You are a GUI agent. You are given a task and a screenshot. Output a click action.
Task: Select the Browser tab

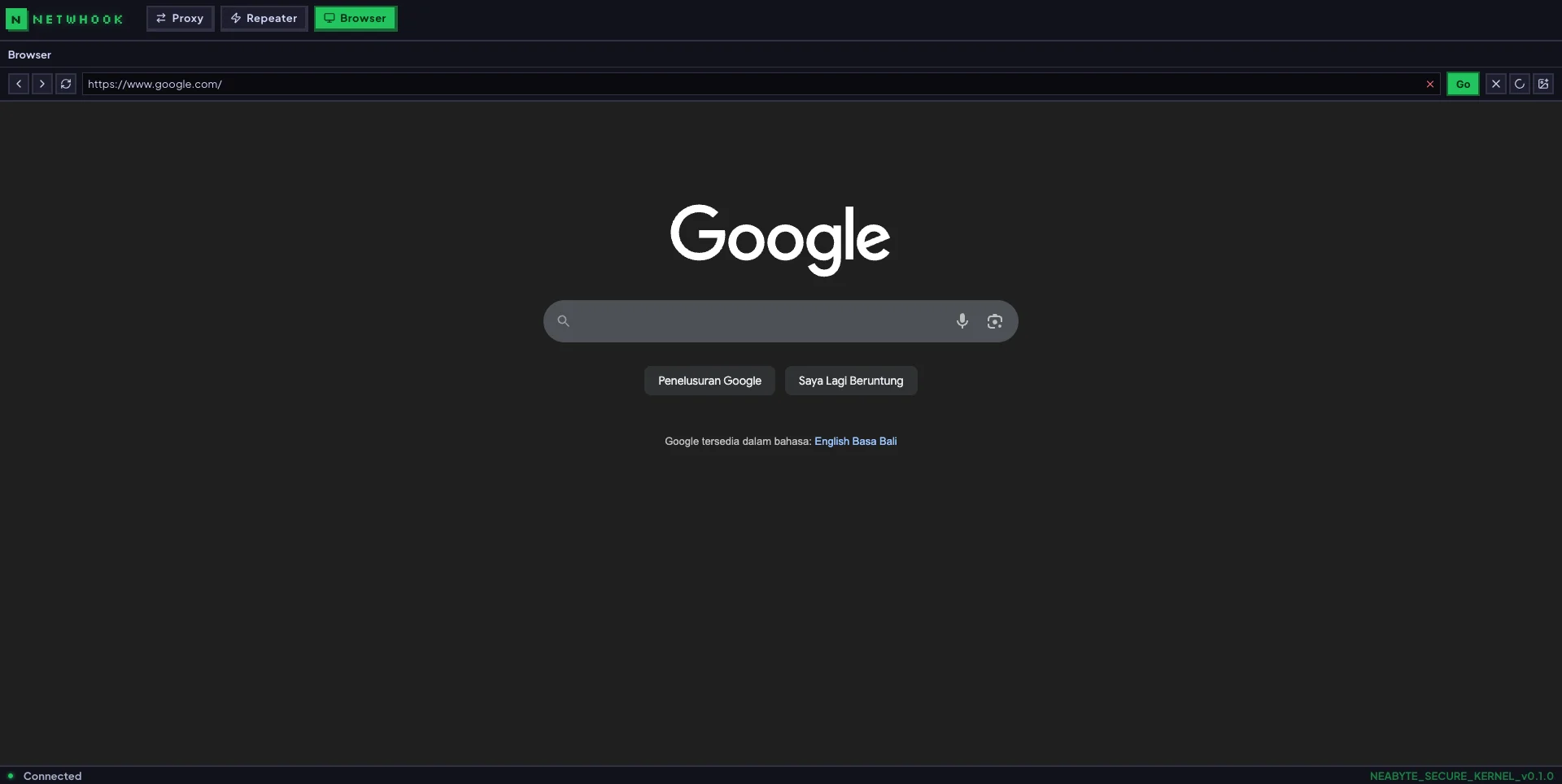[x=356, y=18]
